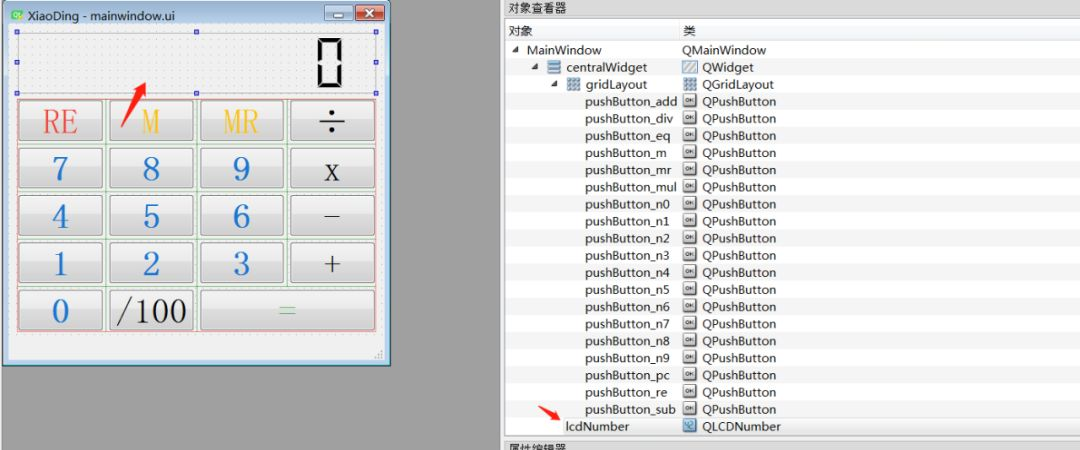Image resolution: width=1080 pixels, height=450 pixels.
Task: Click the QGridLayout class icon
Action: [x=689, y=84]
